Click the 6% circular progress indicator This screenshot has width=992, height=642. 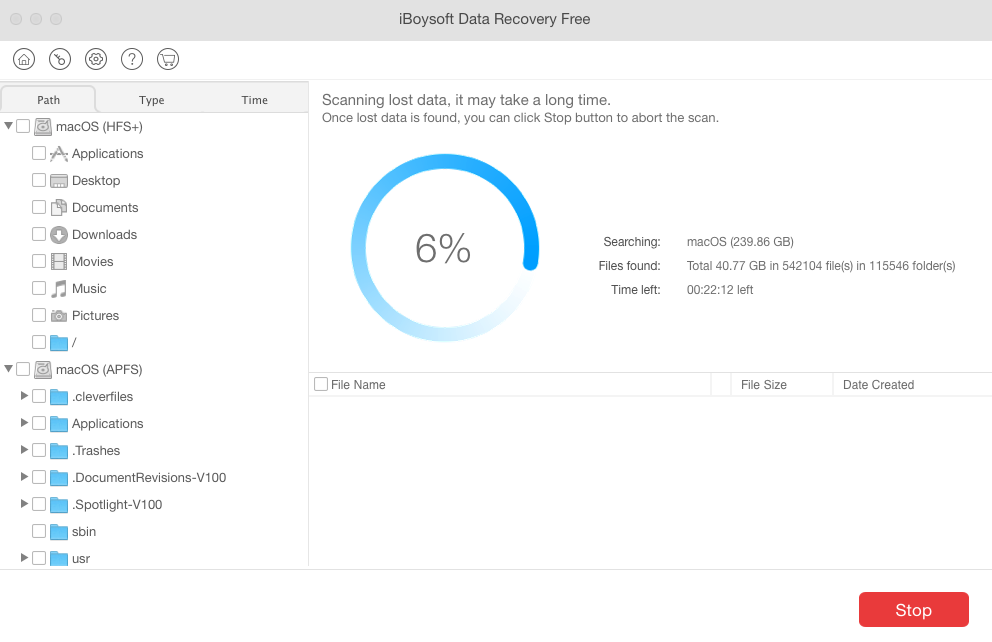click(x=445, y=247)
